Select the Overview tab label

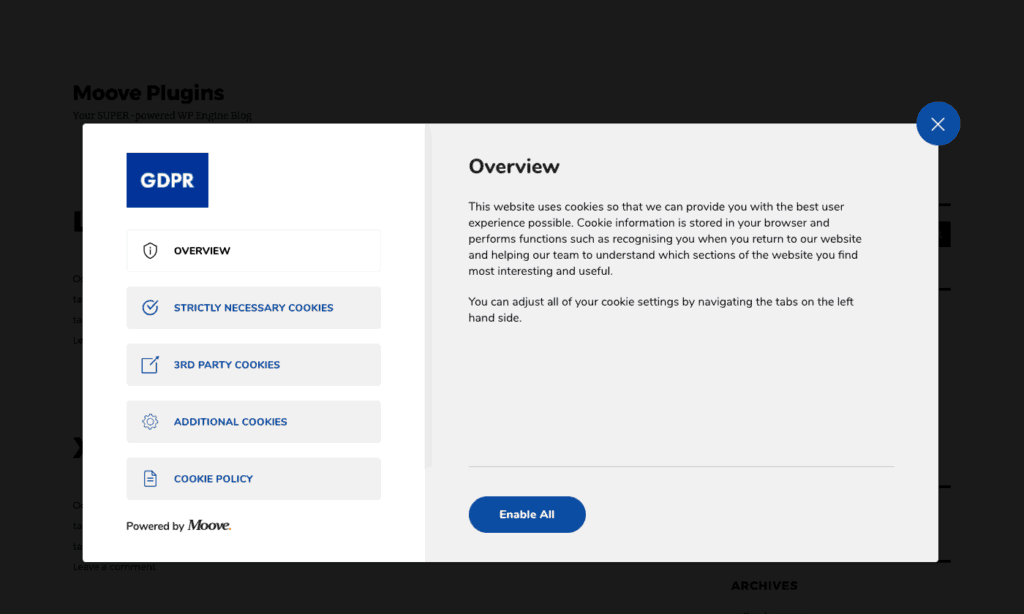click(202, 251)
